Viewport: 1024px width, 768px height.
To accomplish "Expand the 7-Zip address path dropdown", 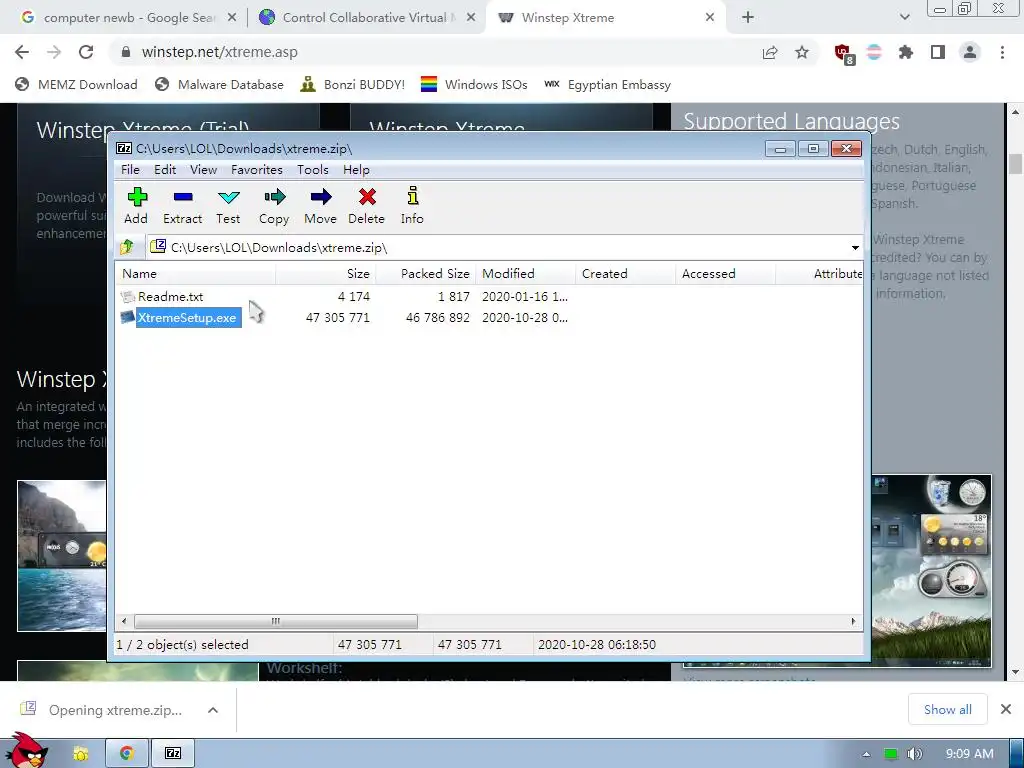I will point(855,248).
